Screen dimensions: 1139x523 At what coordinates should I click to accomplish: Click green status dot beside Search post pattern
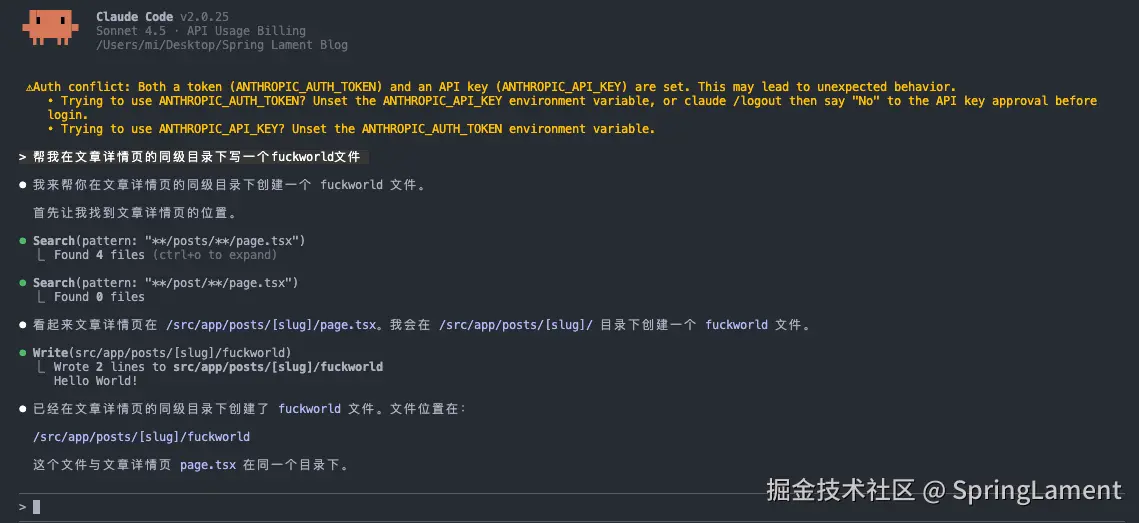coord(23,283)
